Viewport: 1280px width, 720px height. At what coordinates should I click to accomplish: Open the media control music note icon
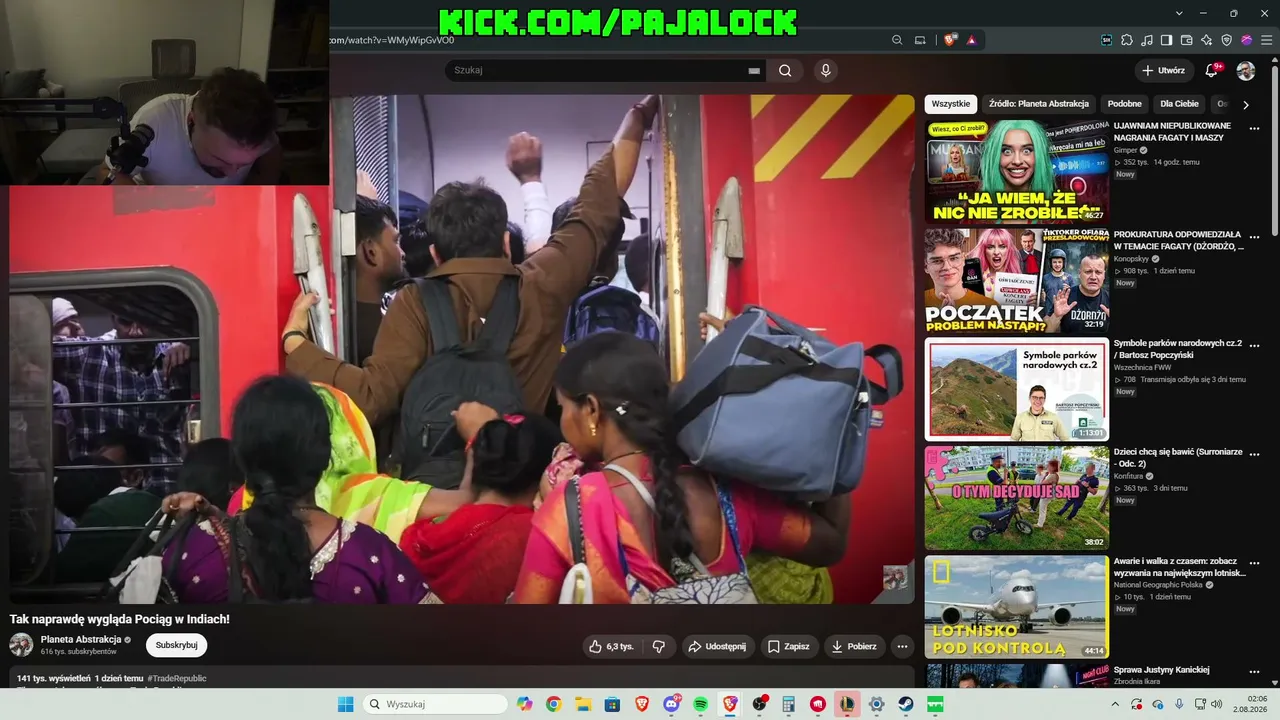coord(1147,40)
